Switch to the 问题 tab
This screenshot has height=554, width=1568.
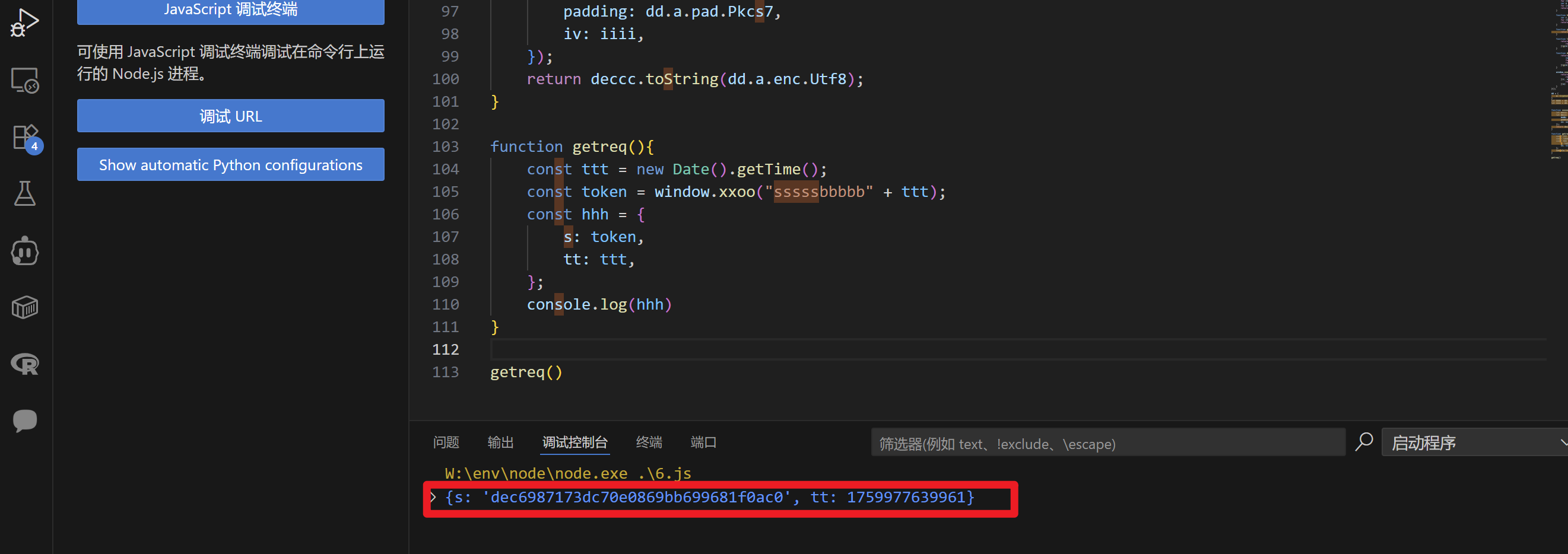point(446,442)
